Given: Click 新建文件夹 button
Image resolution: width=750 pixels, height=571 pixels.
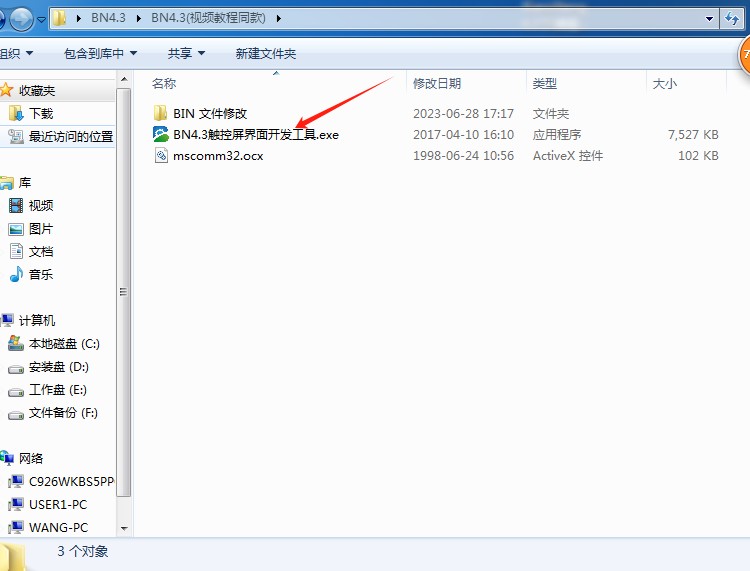Looking at the screenshot, I should (x=265, y=54).
